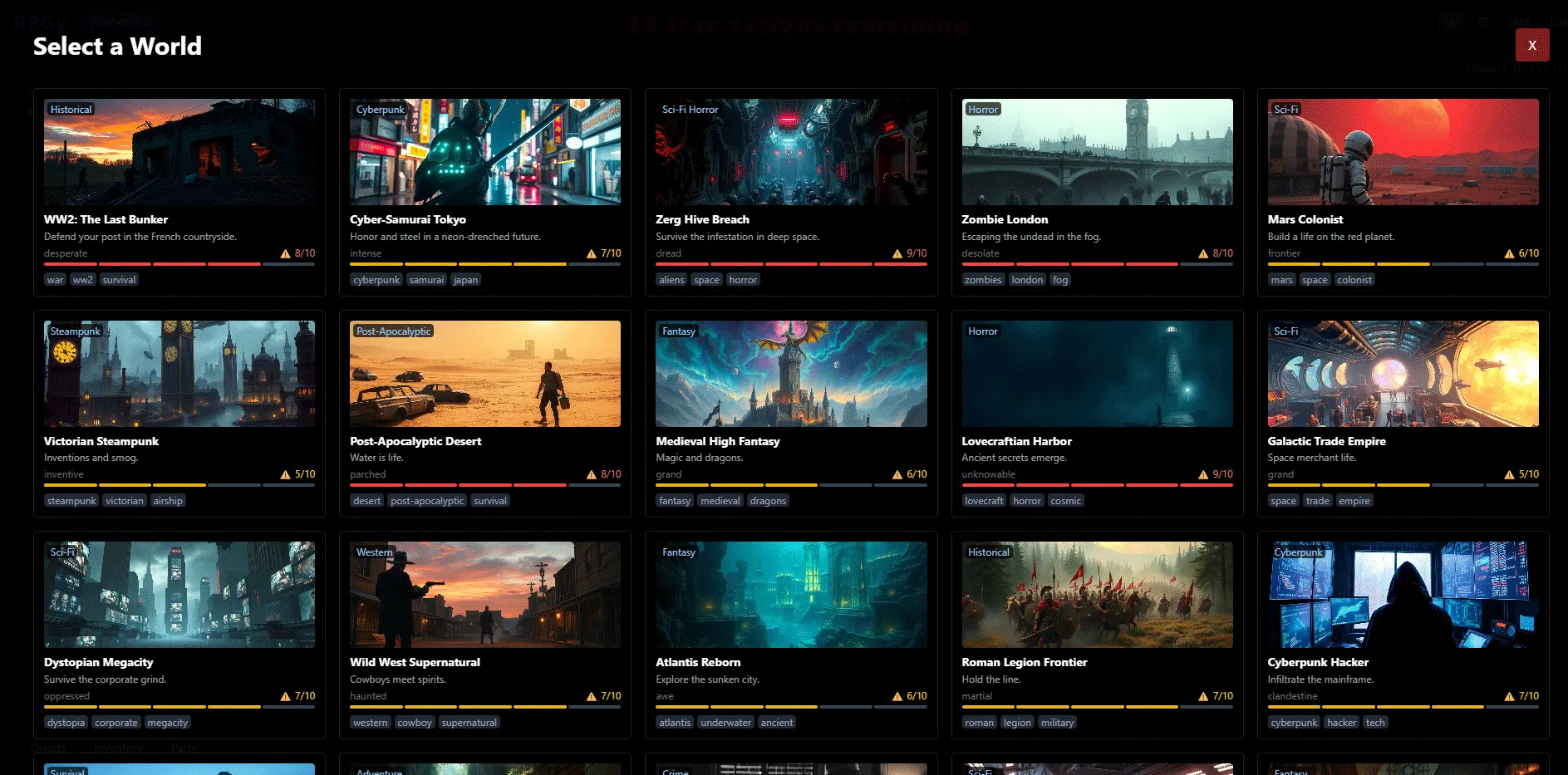Open the Atlantis Reborn underwater image
The height and width of the screenshot is (775, 1568).
[791, 595]
